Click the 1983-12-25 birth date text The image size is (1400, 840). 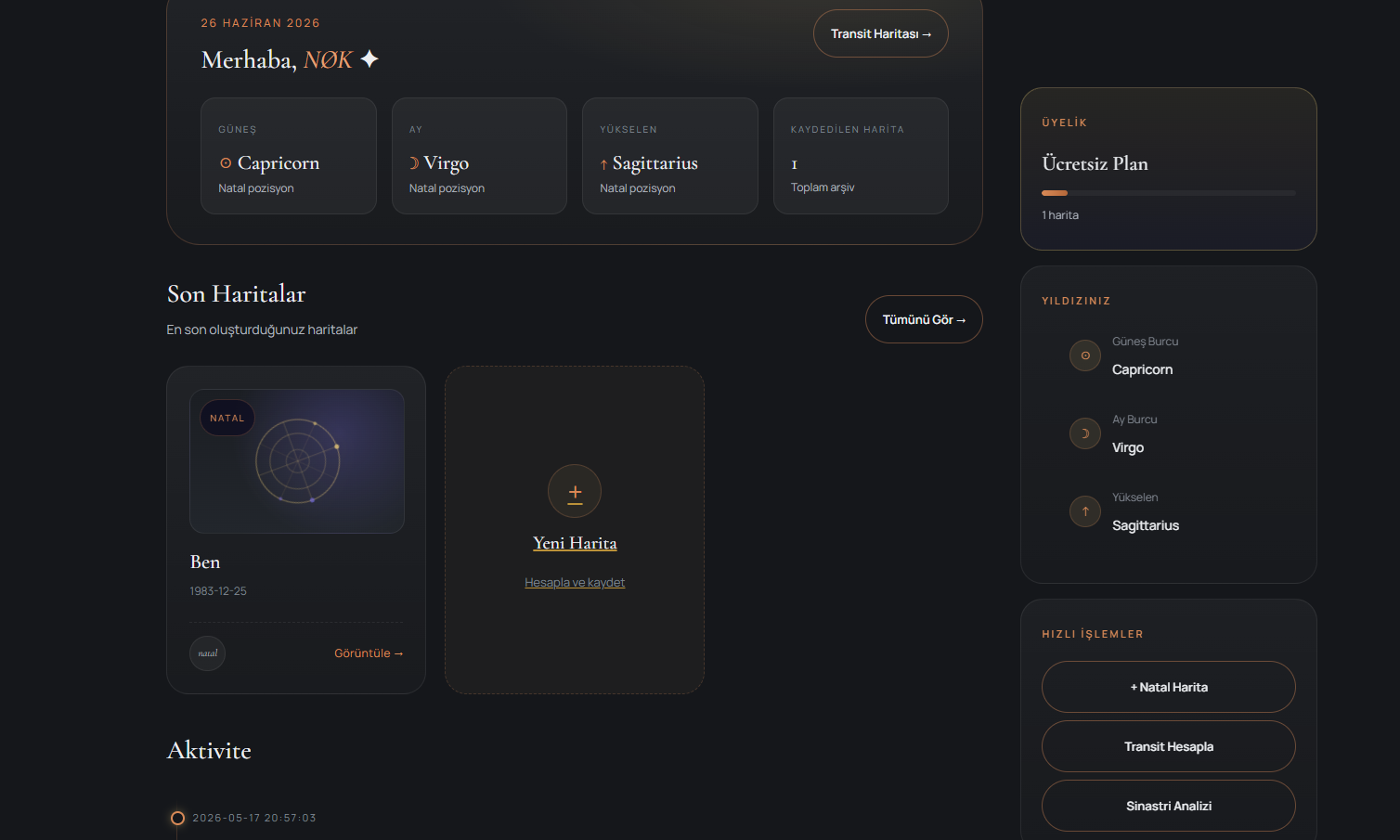pos(218,591)
